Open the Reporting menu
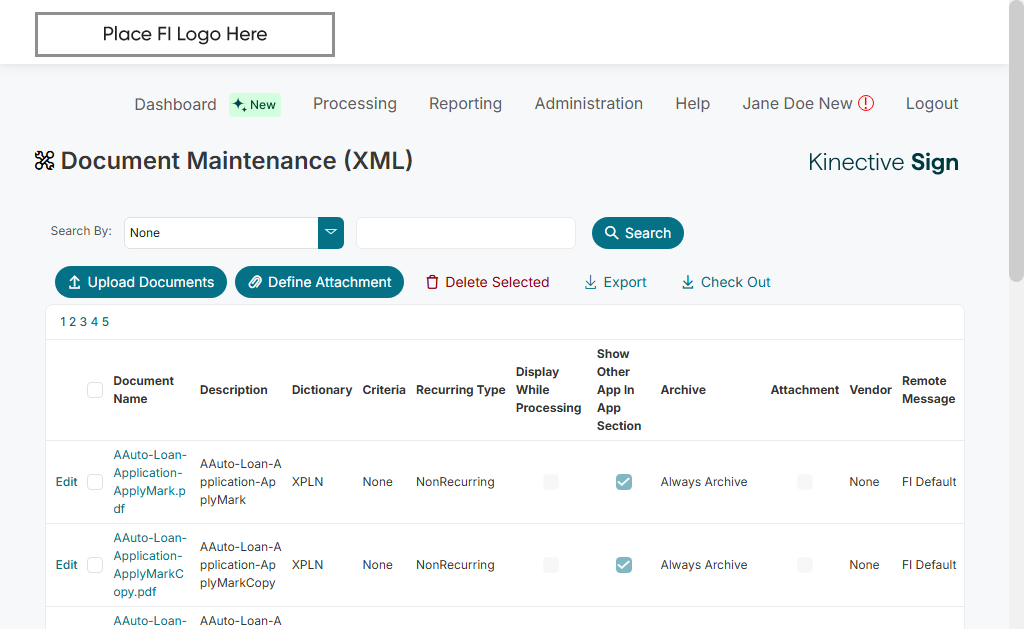Viewport: 1024px width, 629px height. [465, 104]
